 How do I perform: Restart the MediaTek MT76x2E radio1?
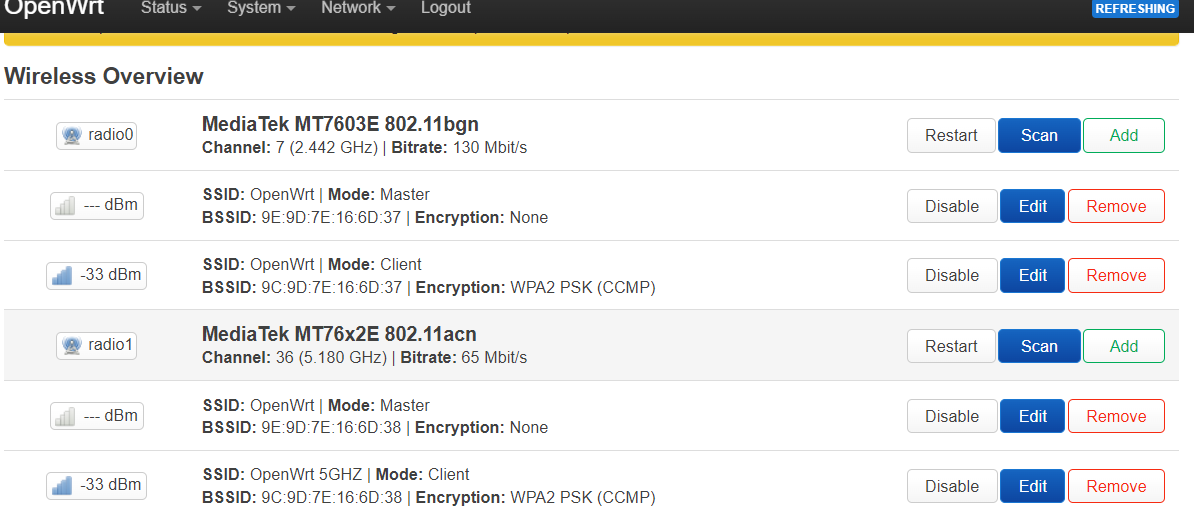point(951,346)
